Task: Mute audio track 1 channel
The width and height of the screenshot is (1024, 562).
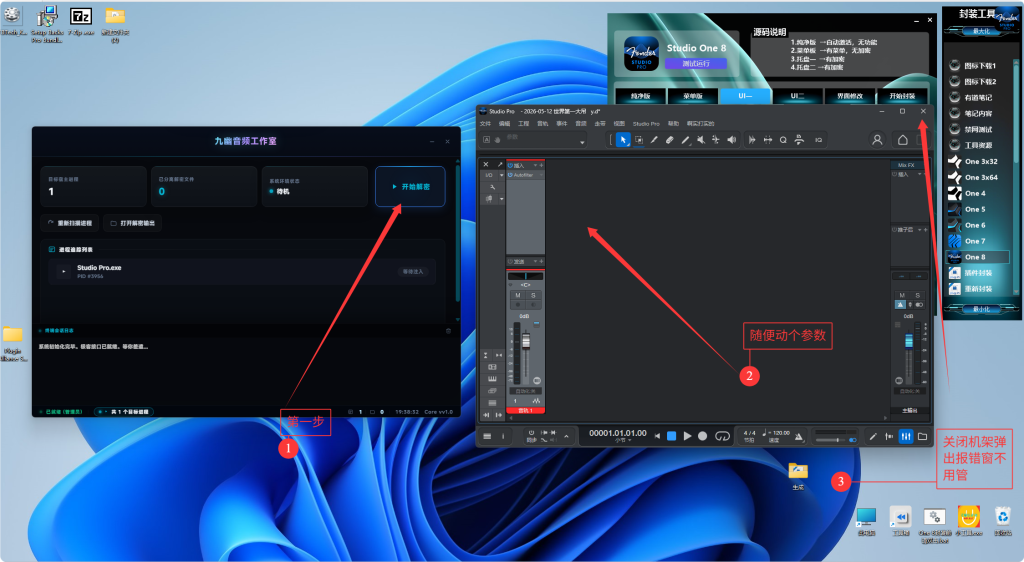Action: pyautogui.click(x=518, y=295)
